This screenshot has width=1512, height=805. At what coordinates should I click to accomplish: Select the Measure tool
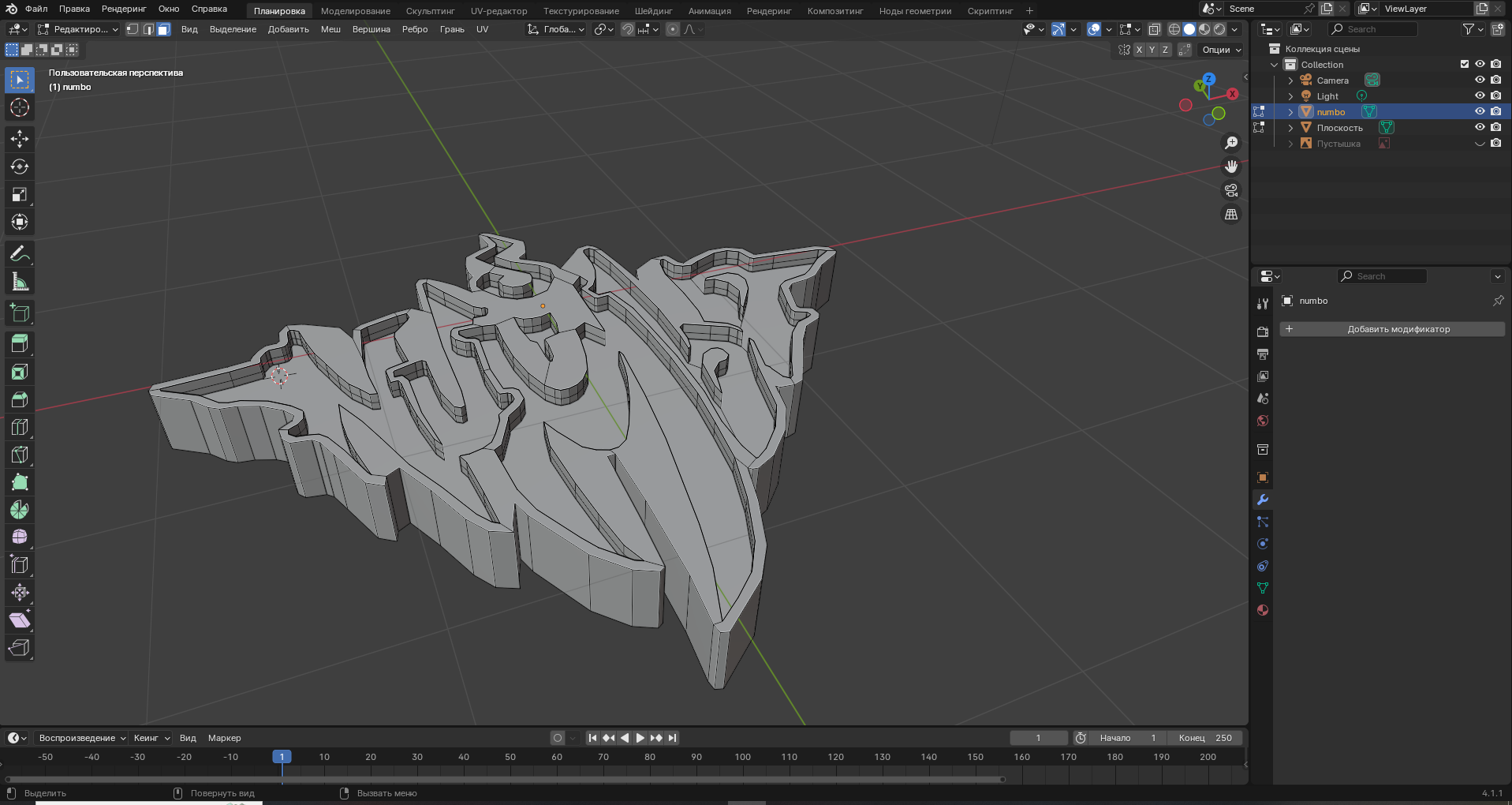click(x=20, y=282)
